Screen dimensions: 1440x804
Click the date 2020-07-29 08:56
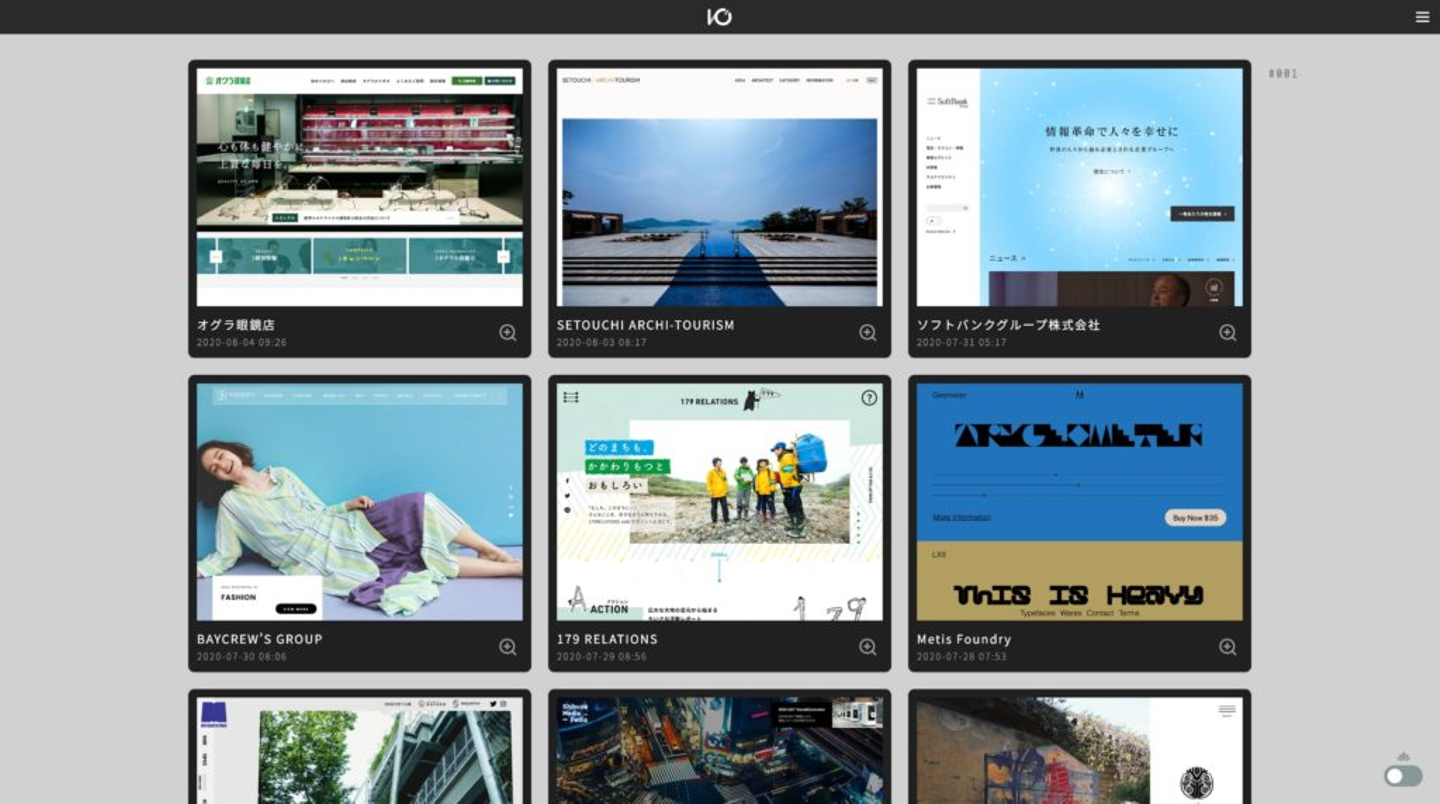pos(602,657)
